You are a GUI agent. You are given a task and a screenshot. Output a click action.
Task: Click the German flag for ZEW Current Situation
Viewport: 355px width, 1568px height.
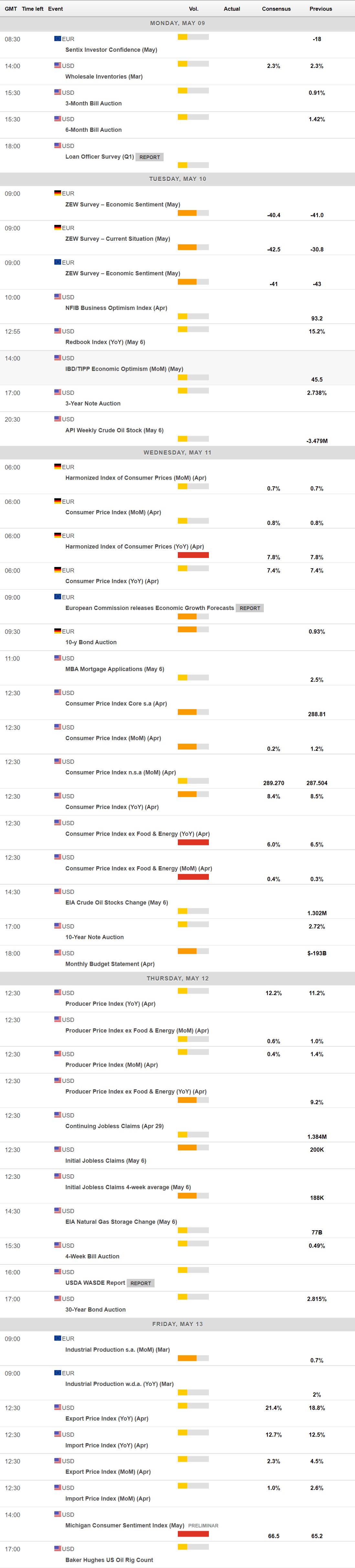click(57, 228)
